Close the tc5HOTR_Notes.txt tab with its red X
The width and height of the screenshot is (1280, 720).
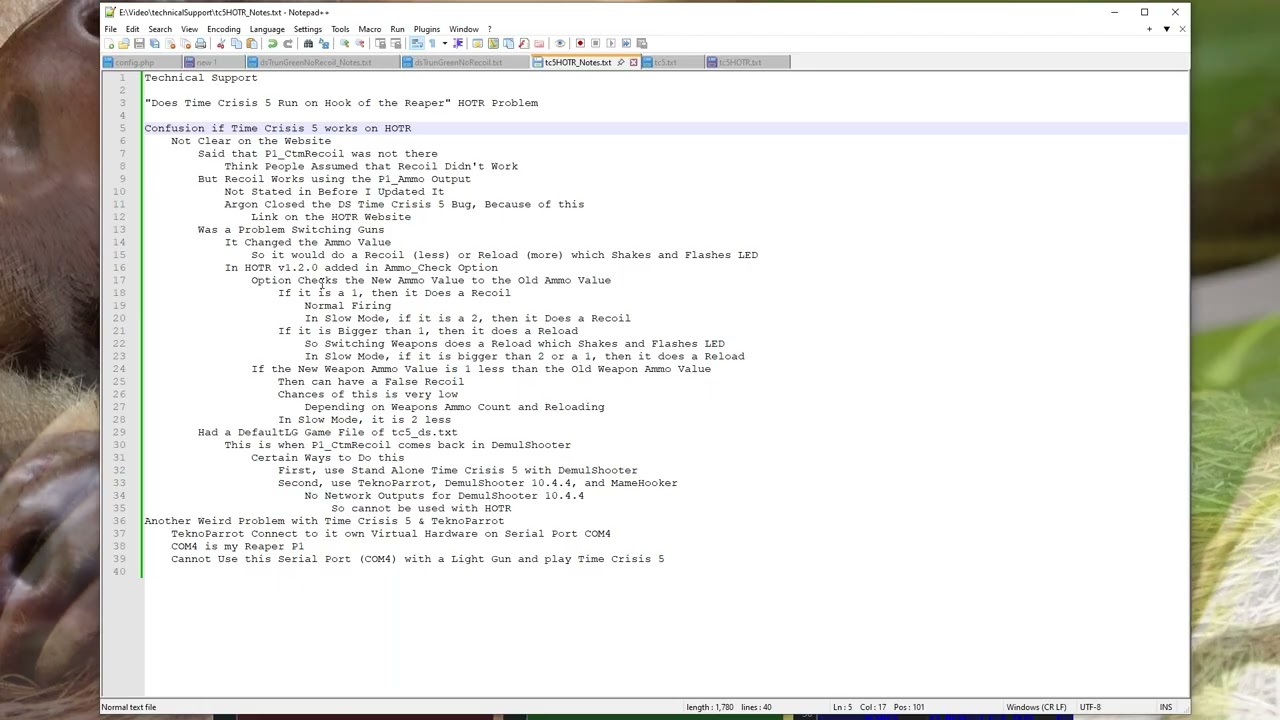pyautogui.click(x=633, y=62)
